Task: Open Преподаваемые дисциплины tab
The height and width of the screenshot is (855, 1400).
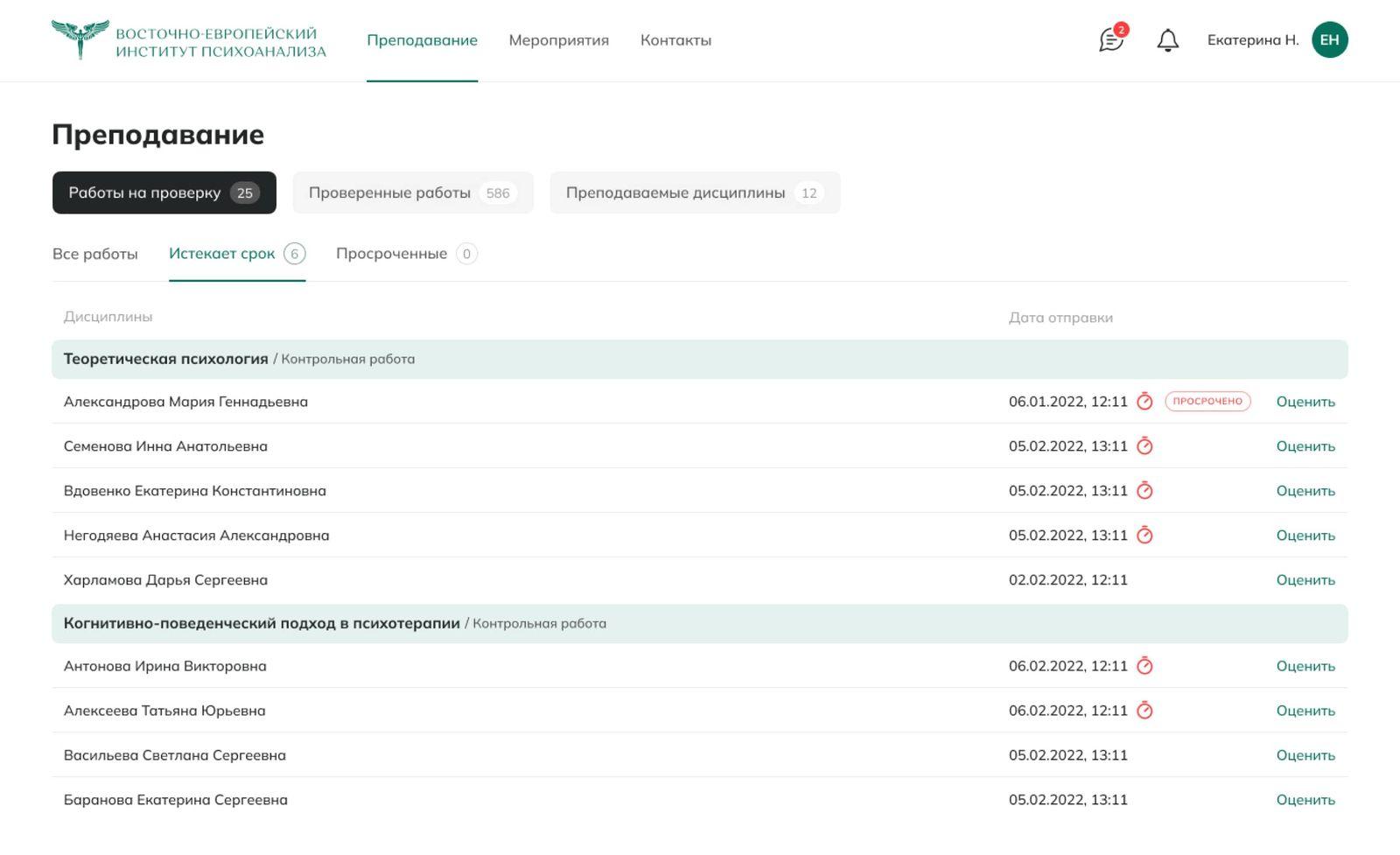Action: point(694,193)
